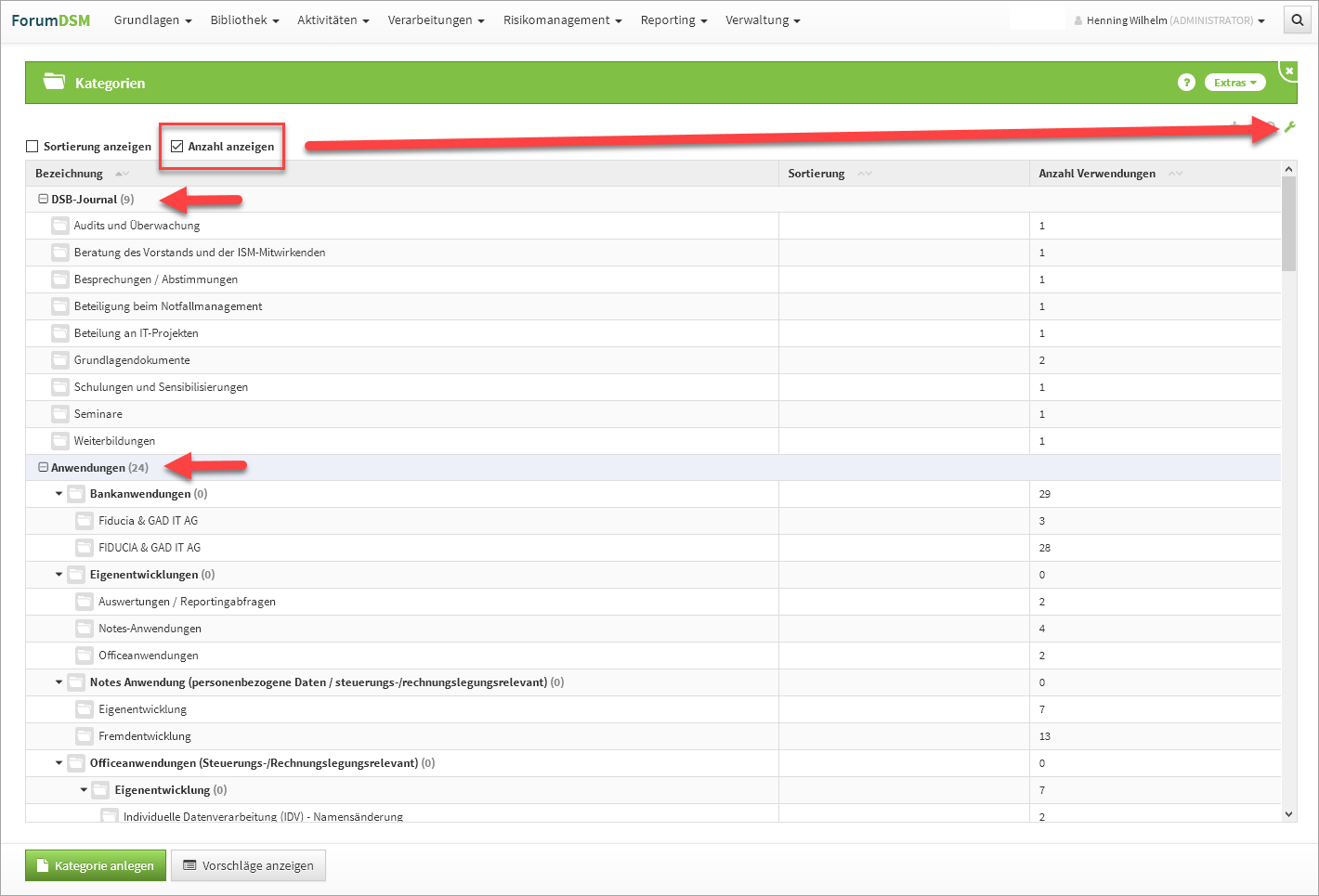Click the folder icon next to Fremdentwicklung
Image resolution: width=1319 pixels, height=896 pixels.
(85, 736)
